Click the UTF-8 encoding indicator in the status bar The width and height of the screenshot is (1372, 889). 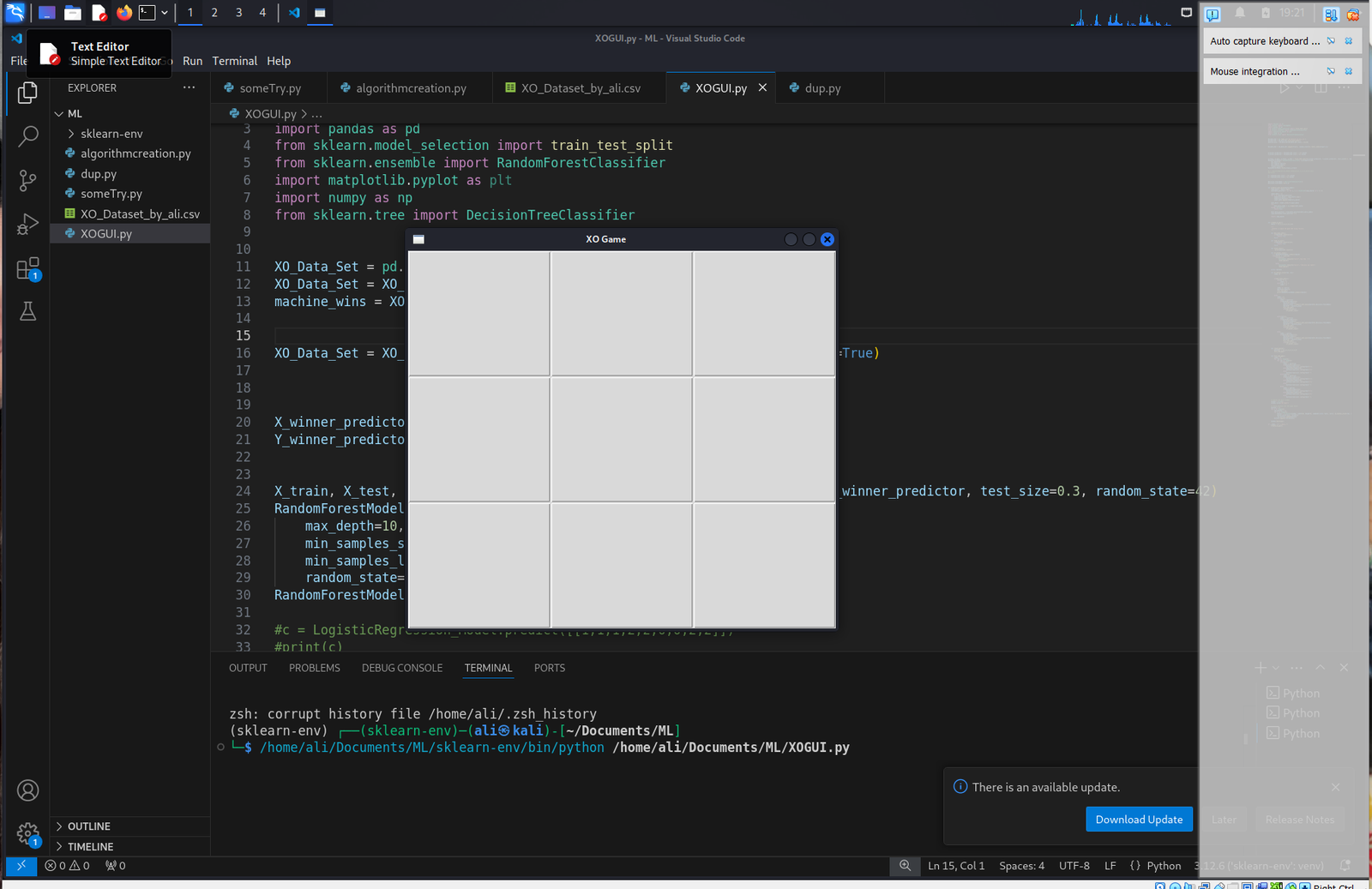pyautogui.click(x=1074, y=866)
